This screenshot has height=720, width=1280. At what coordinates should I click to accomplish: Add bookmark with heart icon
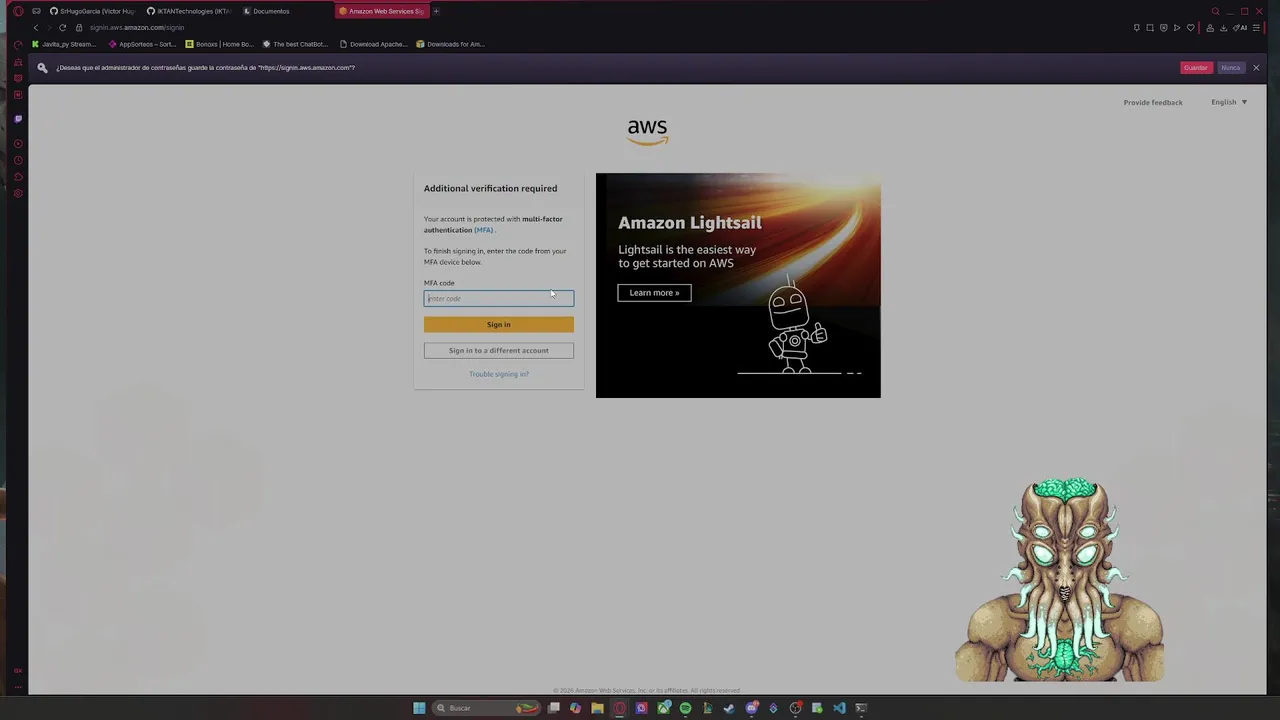click(x=1190, y=27)
